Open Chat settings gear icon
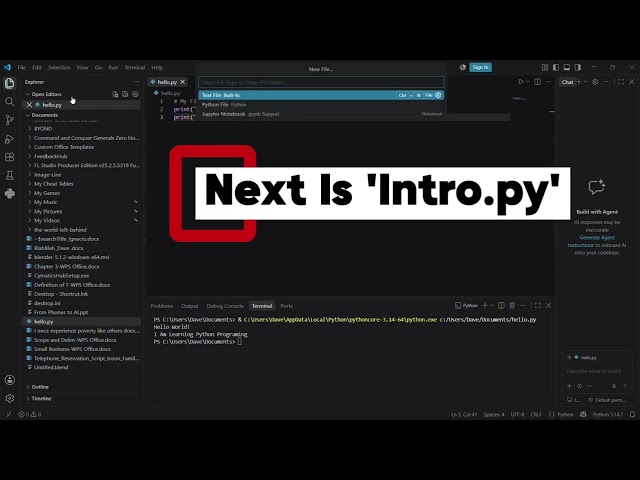The height and width of the screenshot is (480, 640). click(x=596, y=82)
